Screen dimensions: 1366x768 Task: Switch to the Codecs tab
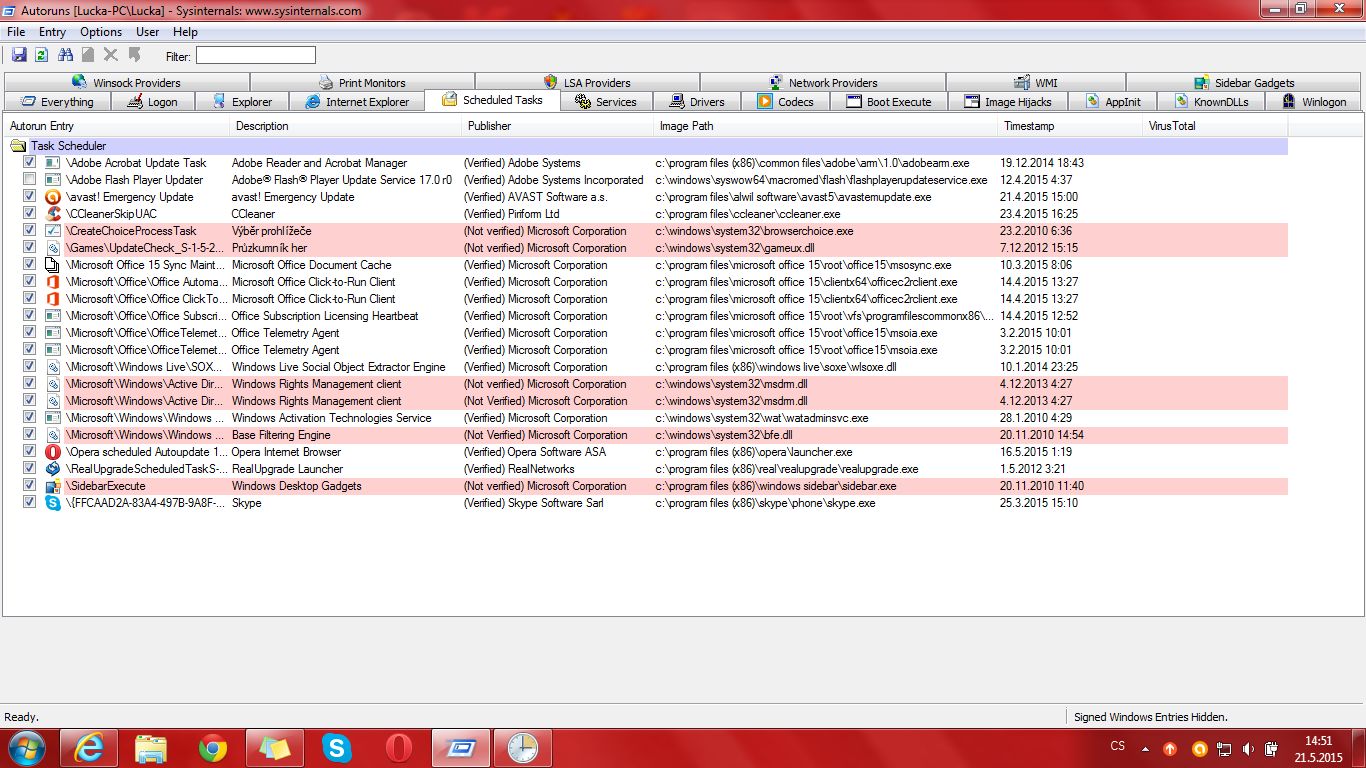pos(785,102)
